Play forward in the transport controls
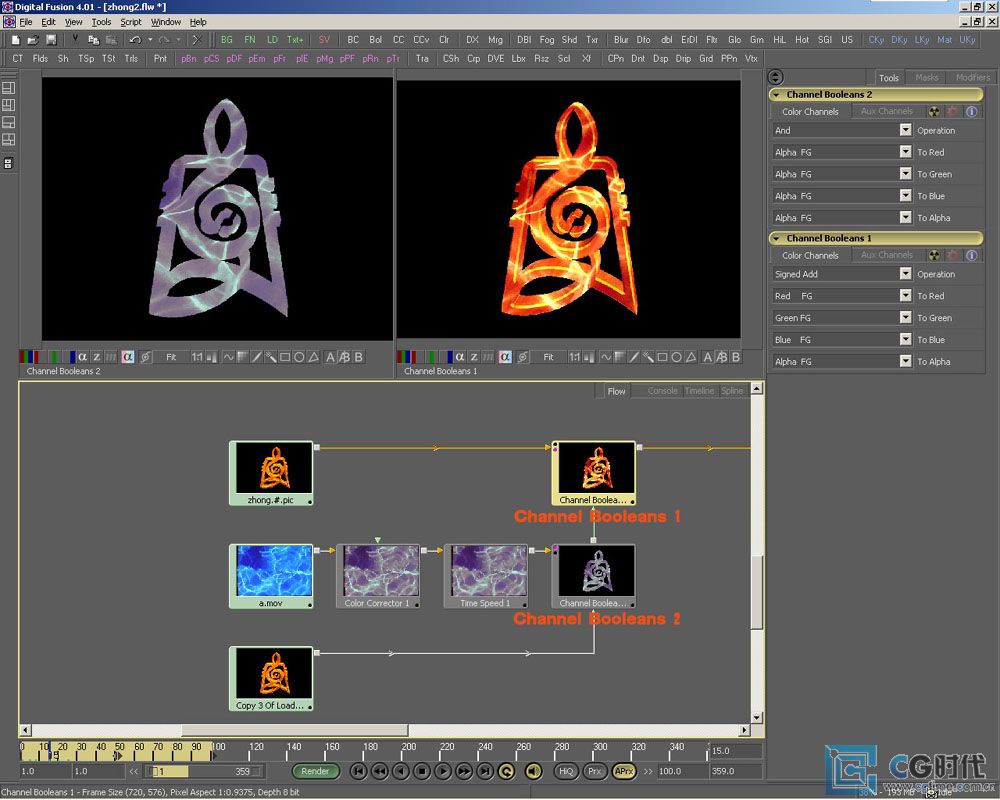The image size is (1000, 800). pyautogui.click(x=443, y=771)
